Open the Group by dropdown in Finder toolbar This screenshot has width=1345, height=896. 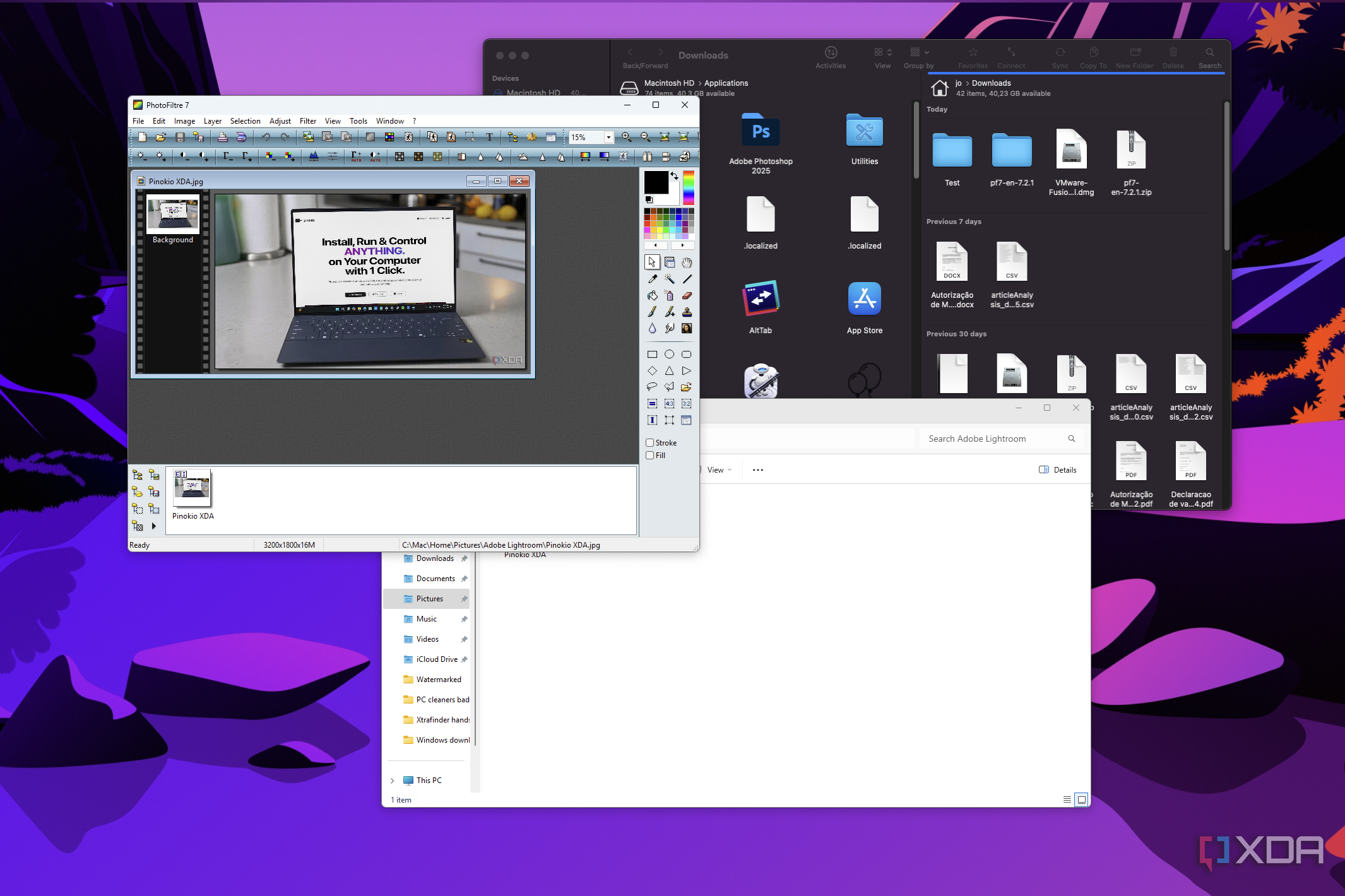[919, 57]
